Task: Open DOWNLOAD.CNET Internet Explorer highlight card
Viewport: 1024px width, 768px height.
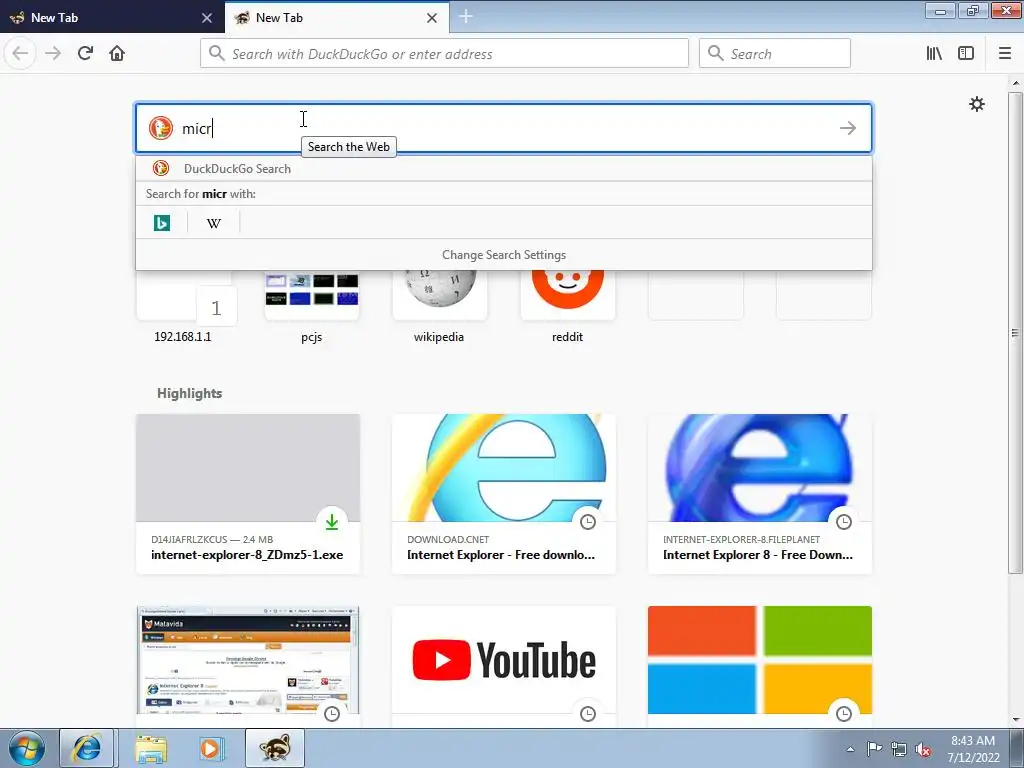Action: [x=504, y=494]
